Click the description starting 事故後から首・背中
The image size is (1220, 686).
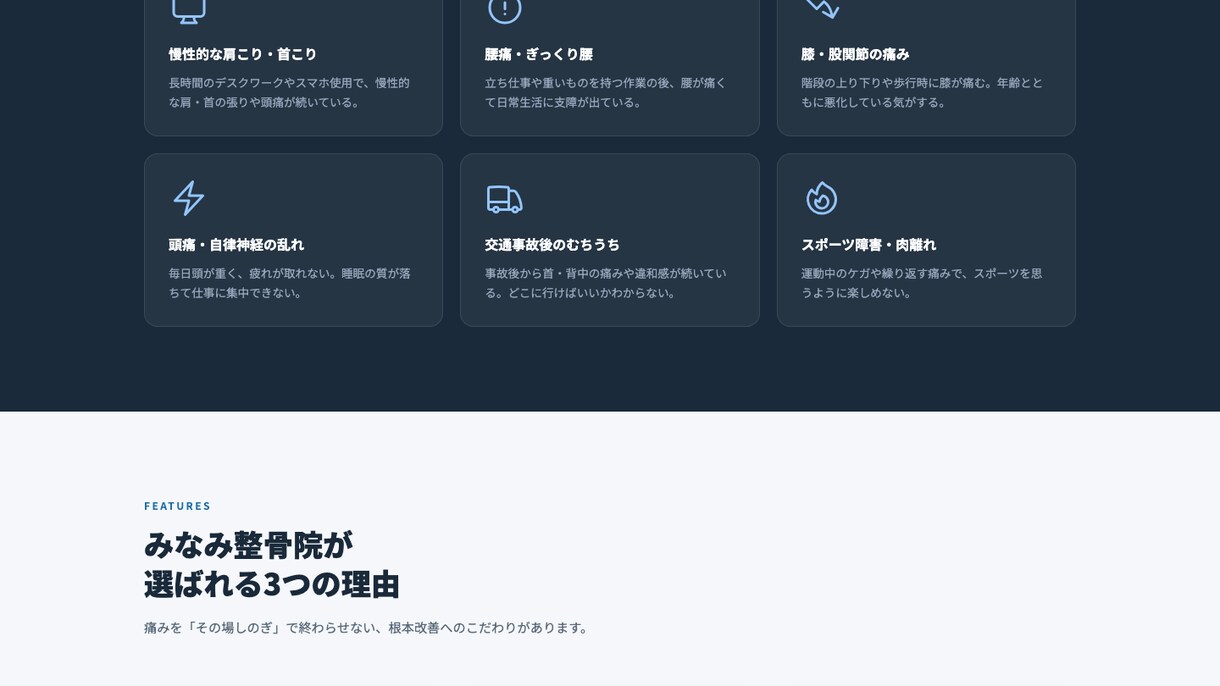coord(606,282)
